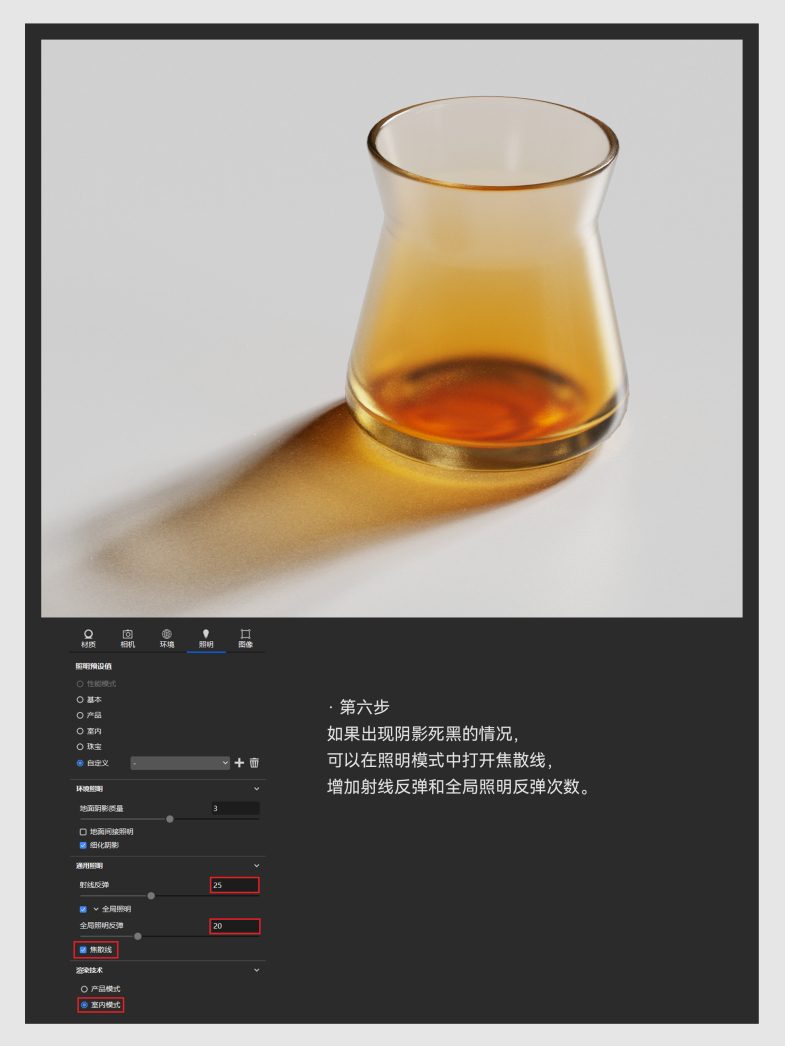This screenshot has width=785, height=1046.
Task: Select the 产品模式 rendering radio button
Action: (x=84, y=989)
